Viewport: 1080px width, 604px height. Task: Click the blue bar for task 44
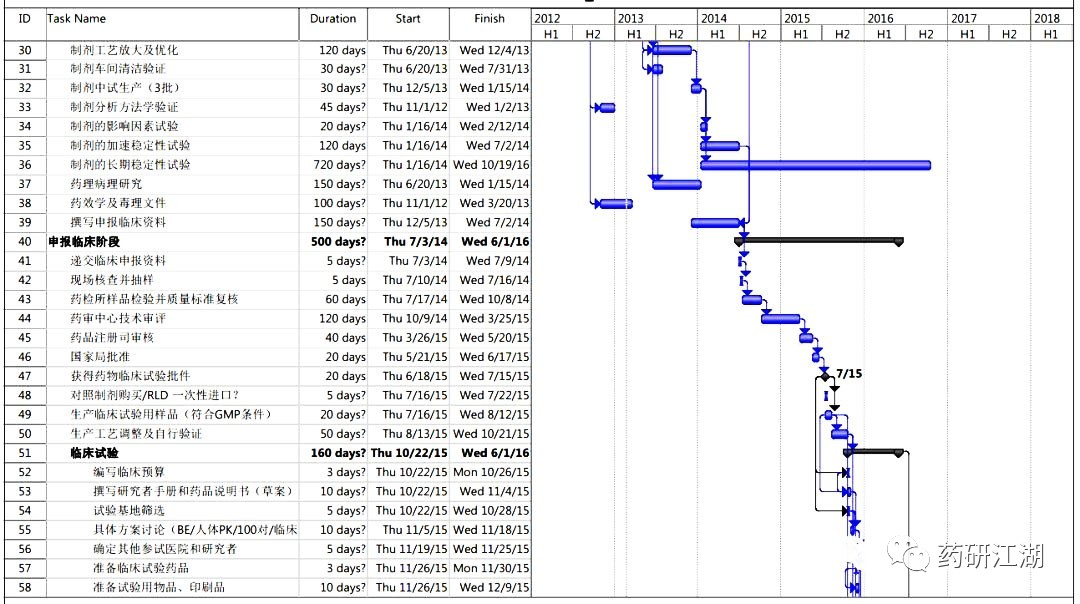(780, 319)
